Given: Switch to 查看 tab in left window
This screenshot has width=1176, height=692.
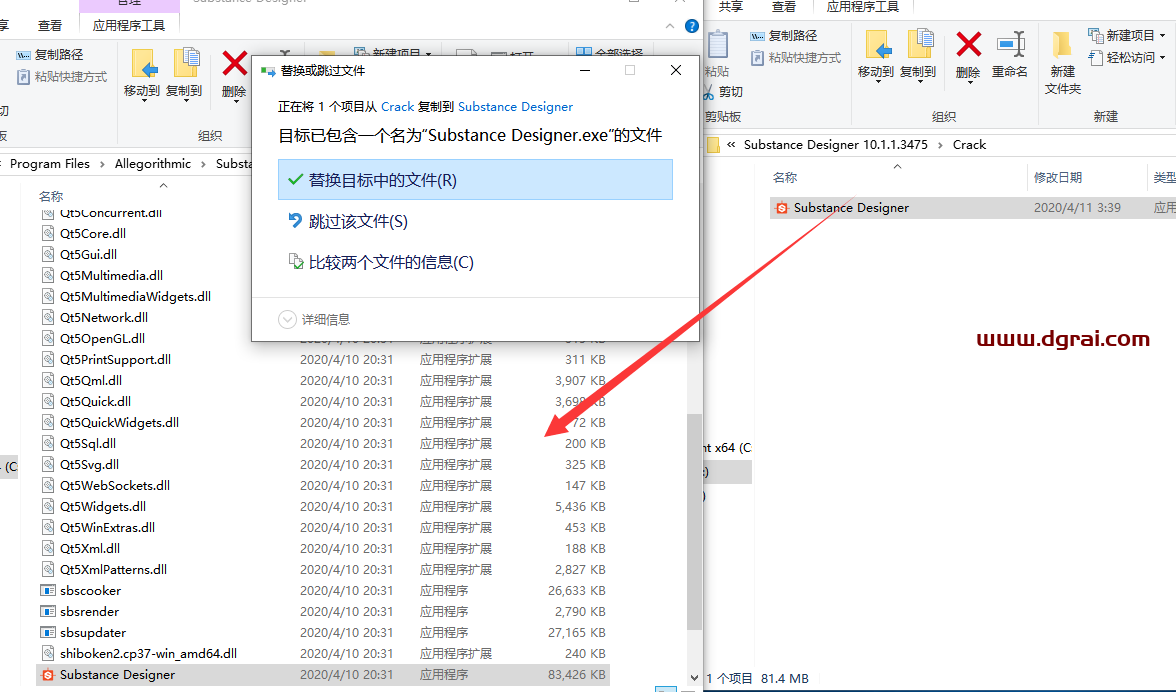Looking at the screenshot, I should point(50,25).
